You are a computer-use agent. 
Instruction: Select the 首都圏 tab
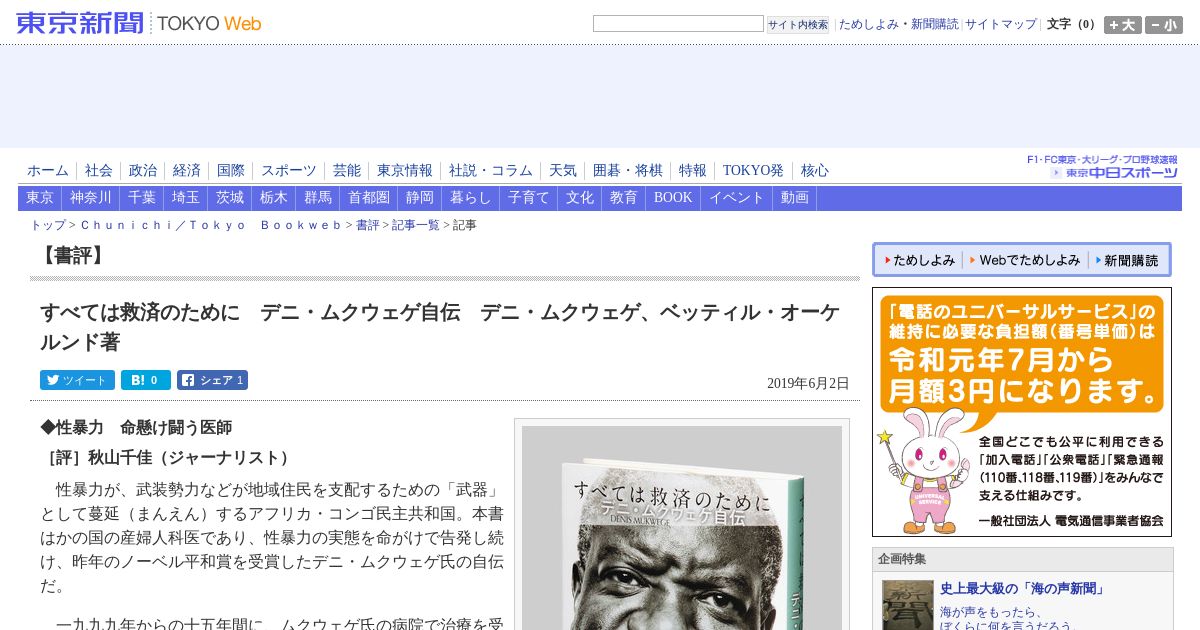(x=369, y=198)
